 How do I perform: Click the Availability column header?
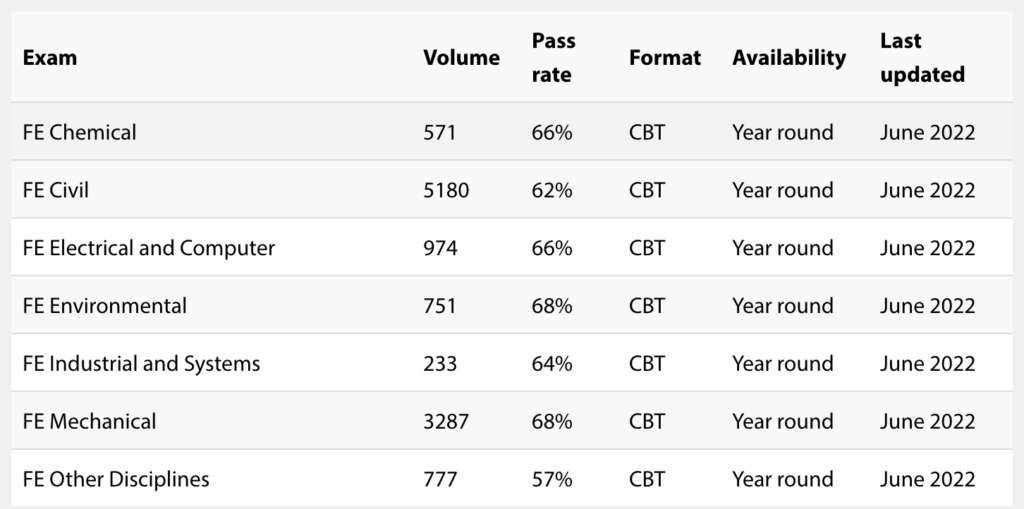[x=789, y=58]
